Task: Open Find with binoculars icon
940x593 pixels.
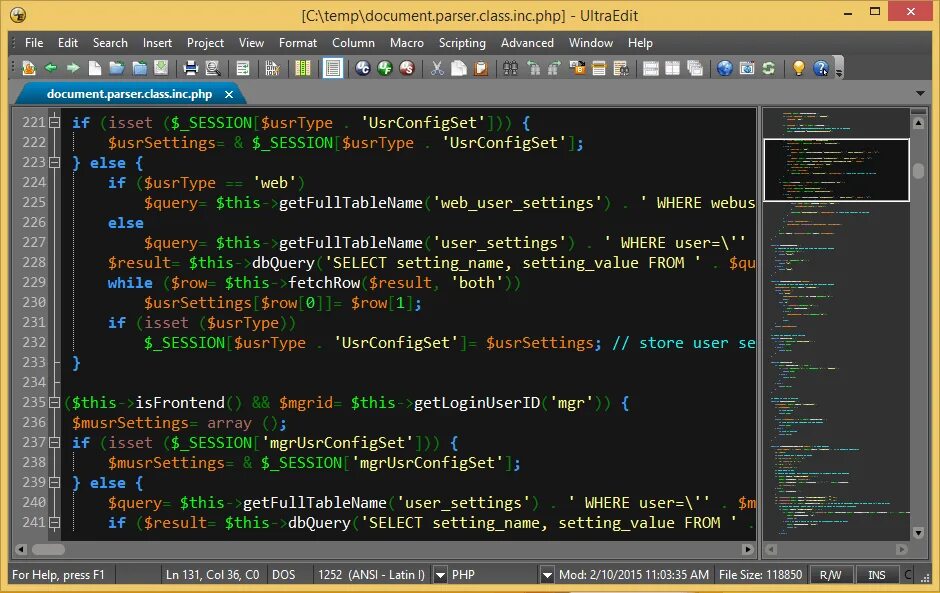Action: pos(511,68)
